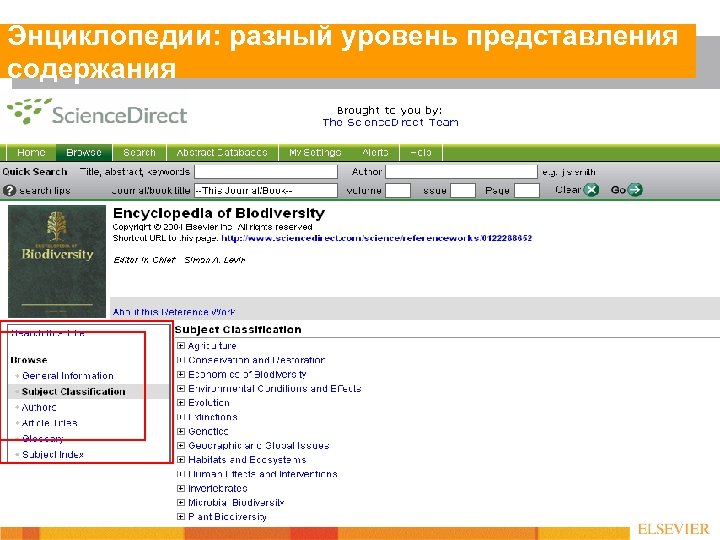Open the search tips help icon

coord(9,190)
